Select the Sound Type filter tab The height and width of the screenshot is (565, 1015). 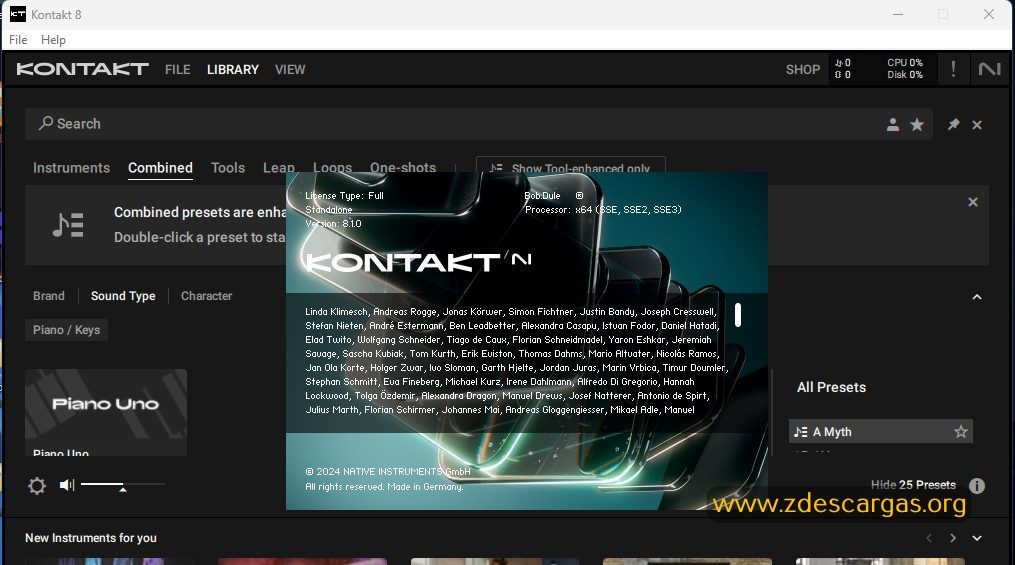[123, 296]
